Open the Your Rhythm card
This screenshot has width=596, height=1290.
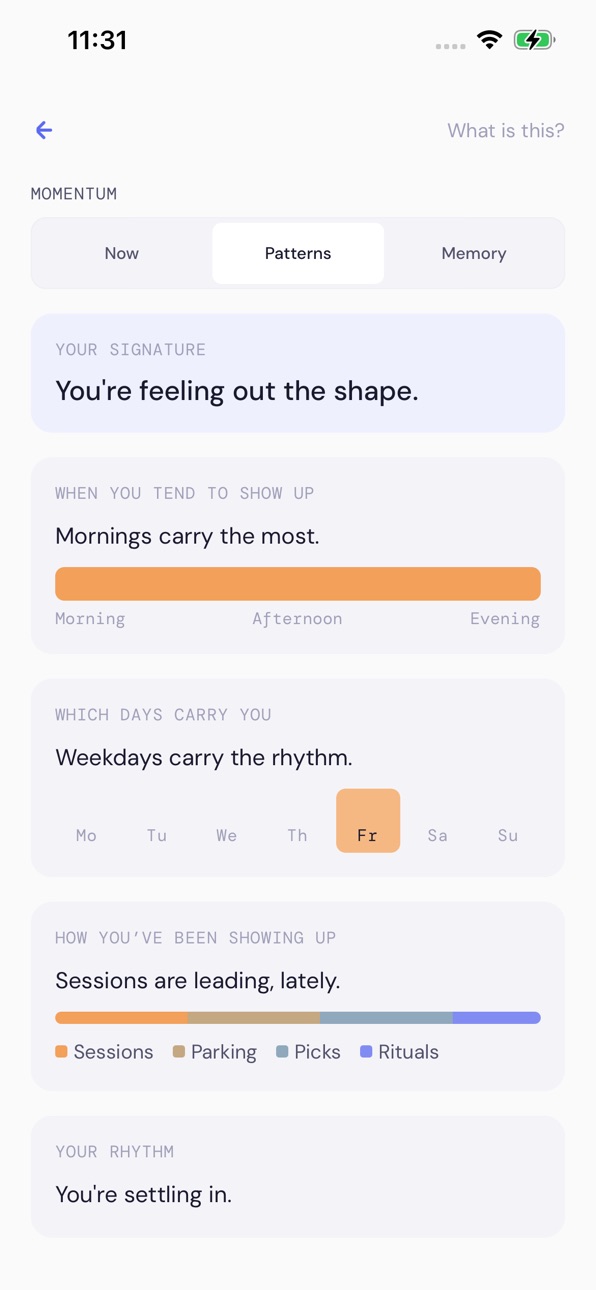pos(298,1176)
